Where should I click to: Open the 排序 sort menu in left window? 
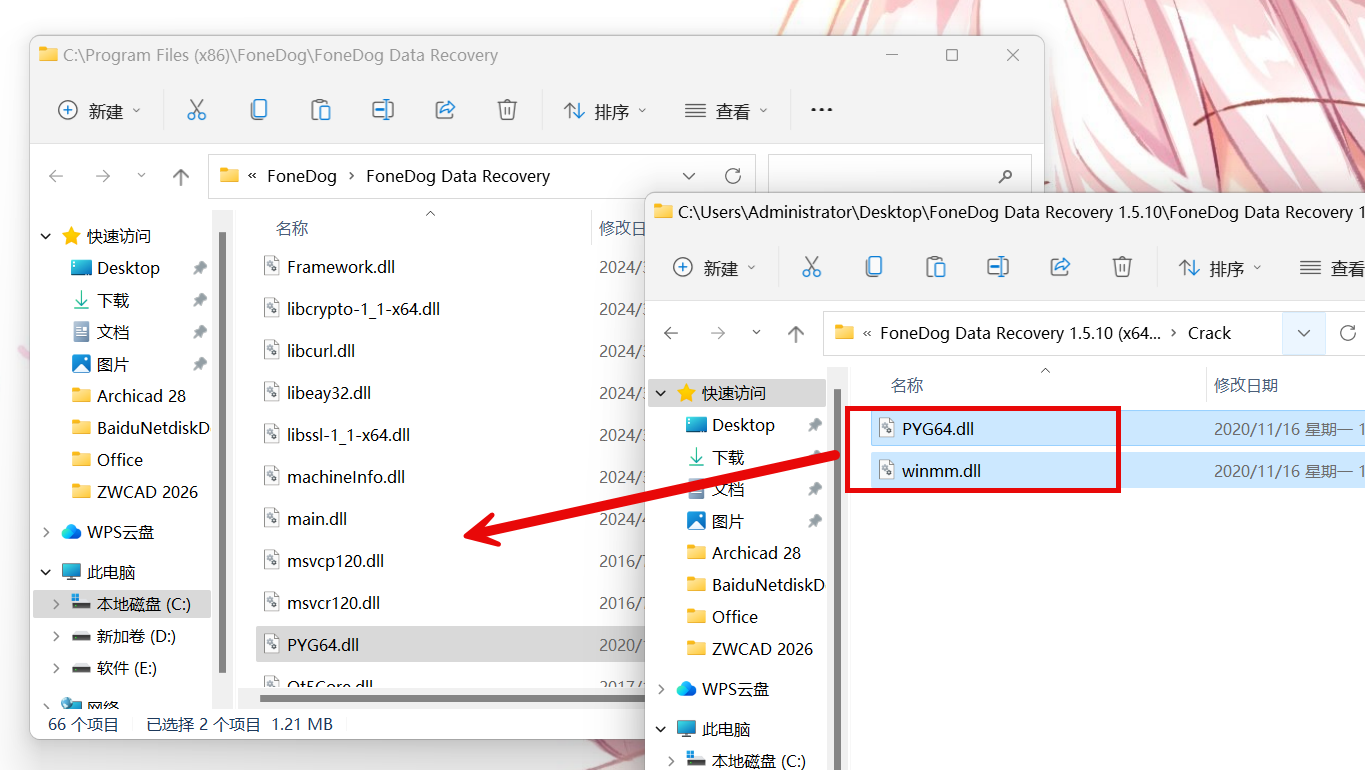[x=605, y=111]
